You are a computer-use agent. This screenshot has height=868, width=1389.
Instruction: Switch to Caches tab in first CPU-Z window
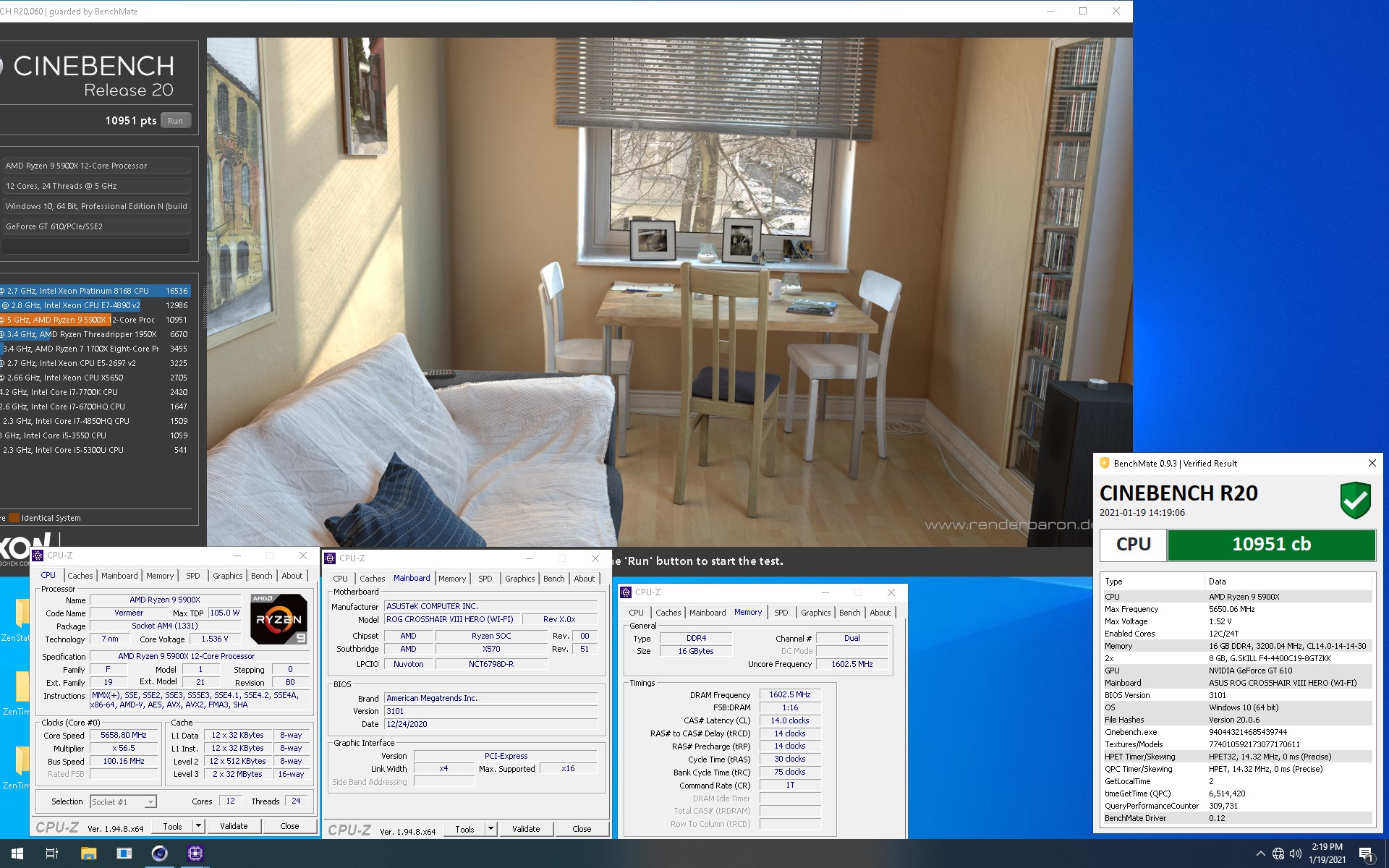(x=80, y=576)
